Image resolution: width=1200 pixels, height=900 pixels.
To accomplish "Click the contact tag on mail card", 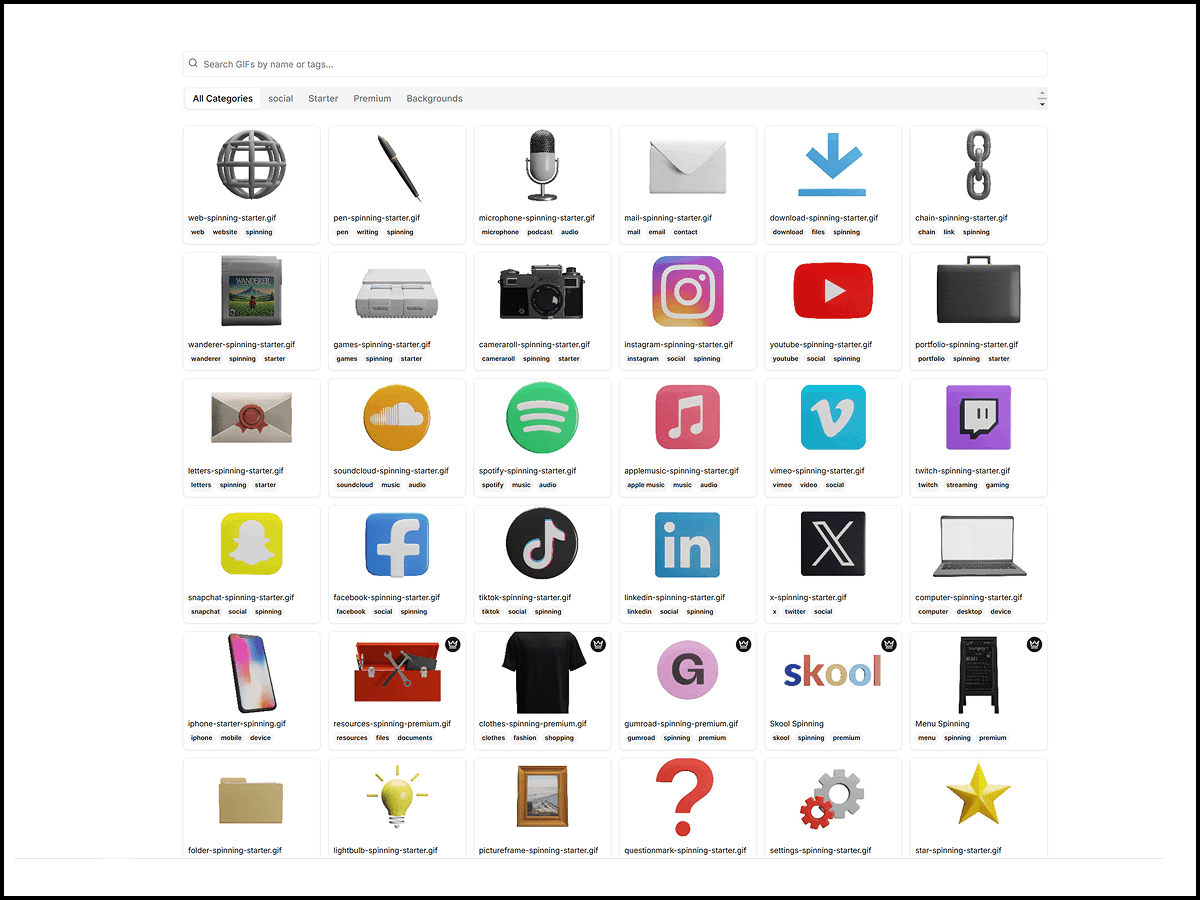I will tap(686, 232).
